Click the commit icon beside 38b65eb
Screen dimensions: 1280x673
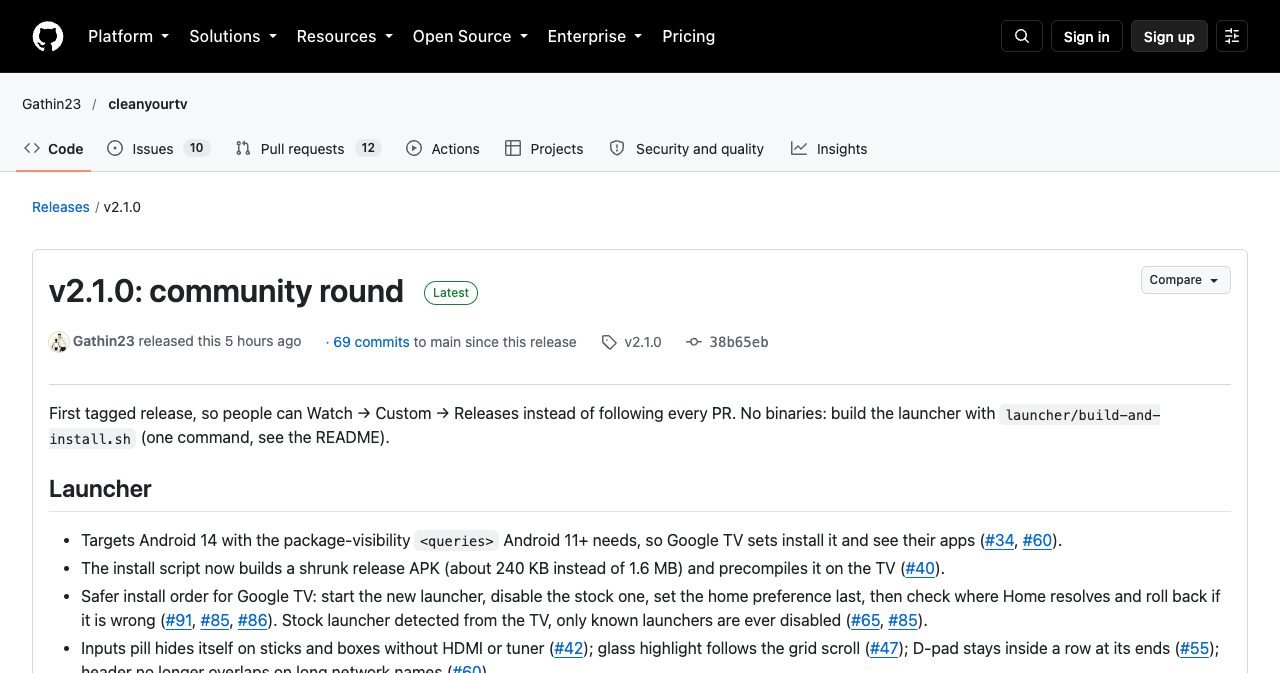[x=694, y=342]
